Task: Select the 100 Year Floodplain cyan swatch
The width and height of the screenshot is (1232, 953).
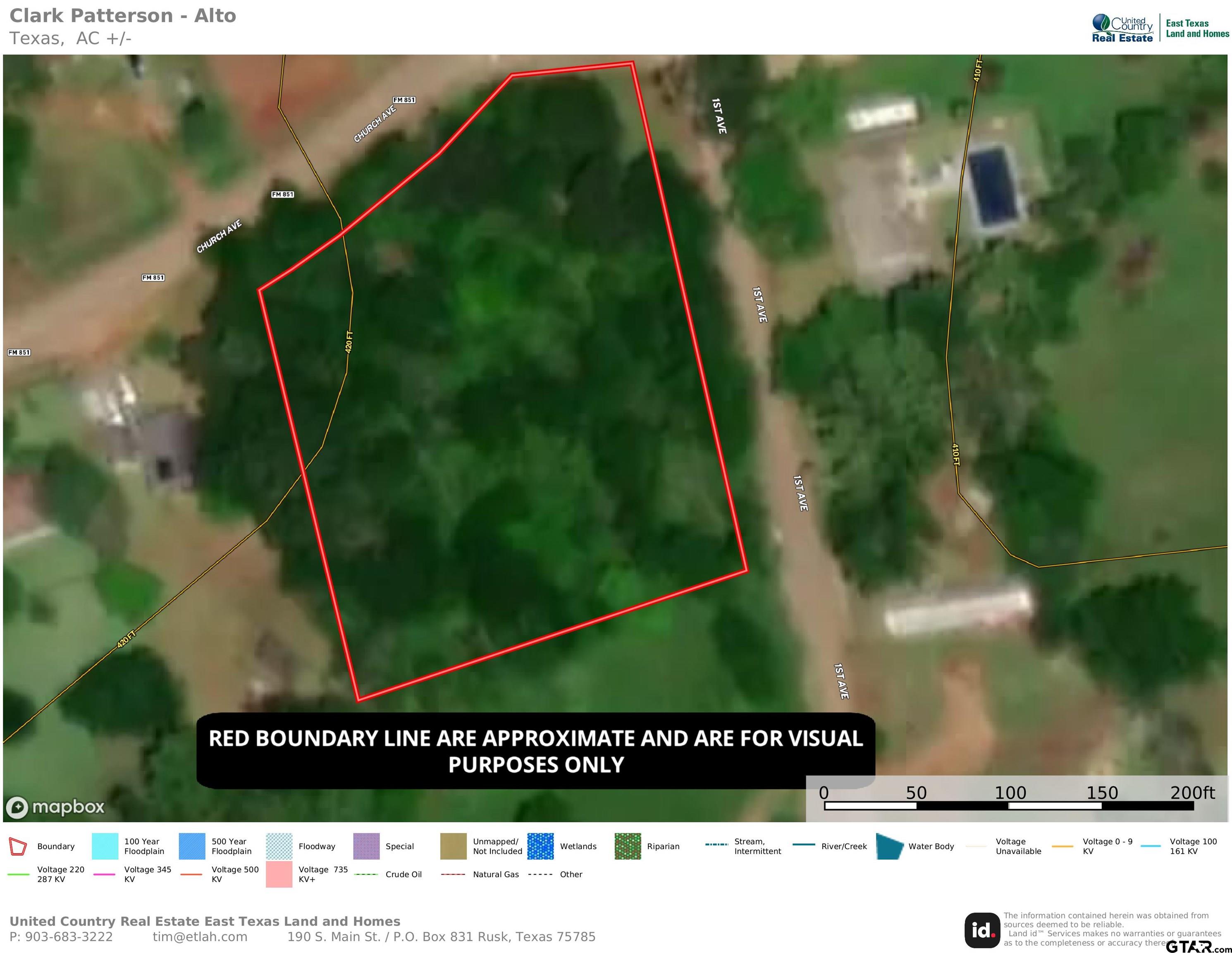Action: (105, 846)
